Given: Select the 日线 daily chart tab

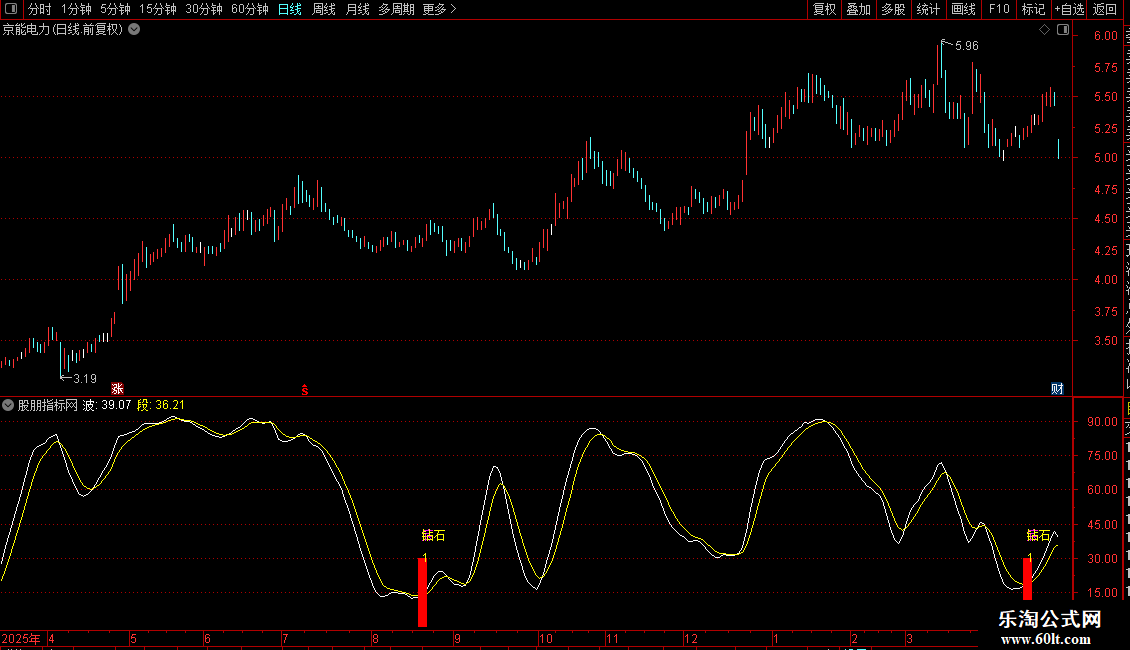Looking at the screenshot, I should [x=290, y=9].
